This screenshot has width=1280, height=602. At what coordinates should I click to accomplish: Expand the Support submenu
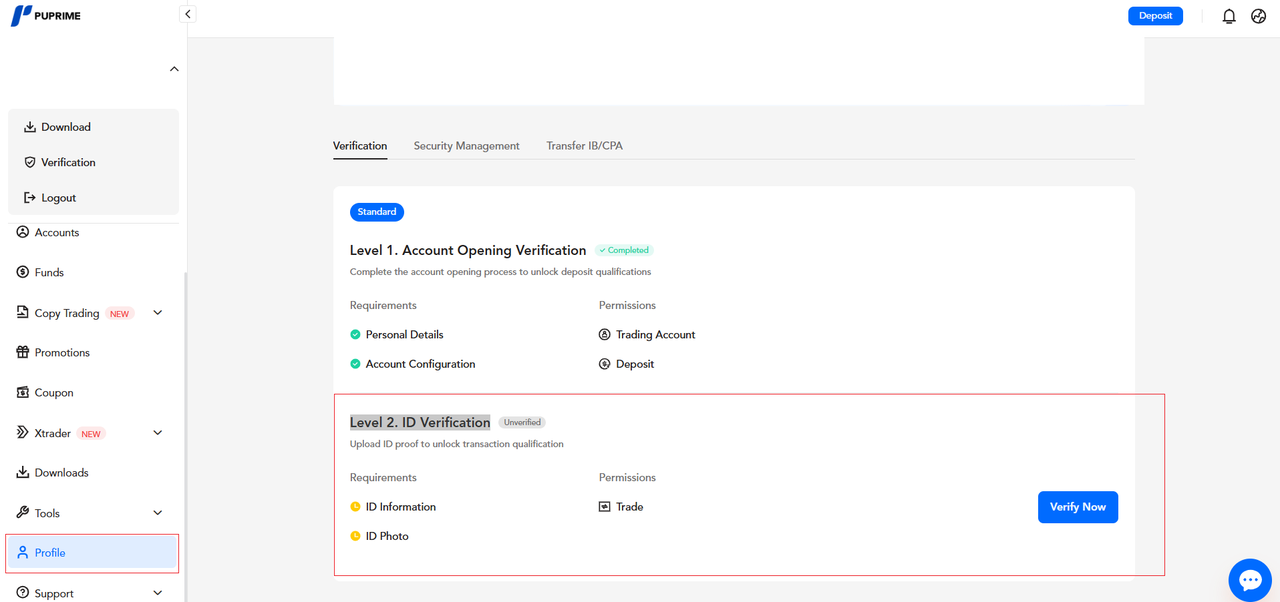157,593
